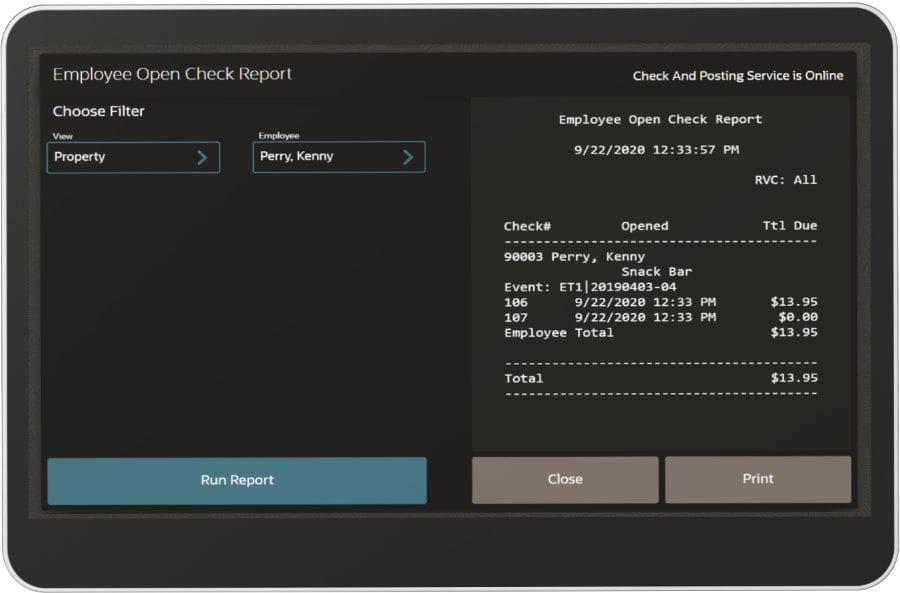Select the Employee Open Check Report page title
The width and height of the screenshot is (900, 593).
pos(172,74)
